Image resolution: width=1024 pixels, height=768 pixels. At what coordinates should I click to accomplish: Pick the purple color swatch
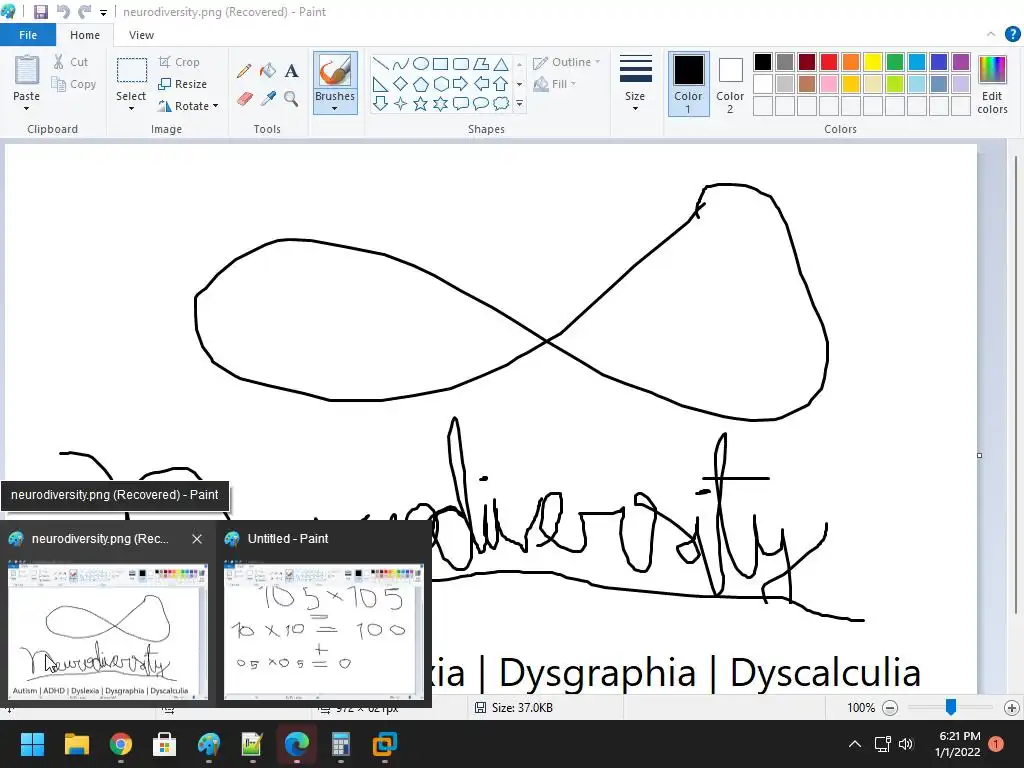pyautogui.click(x=961, y=62)
